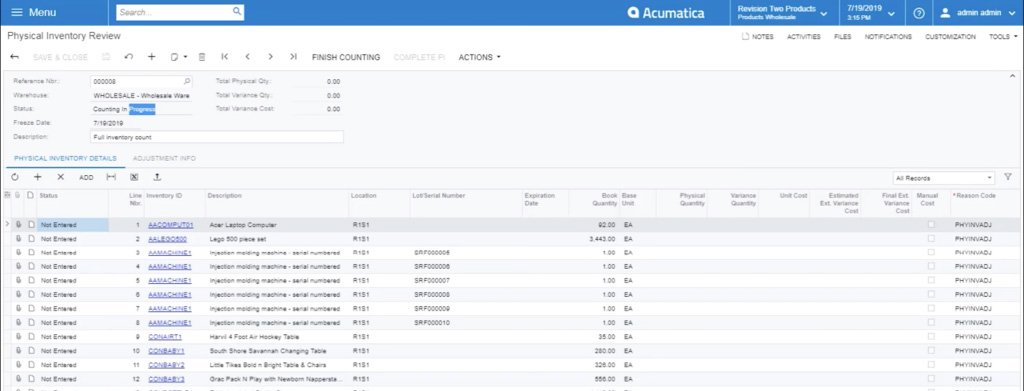The width and height of the screenshot is (1024, 391).
Task: Switch to Physical Inventory Details tab
Action: [65, 159]
